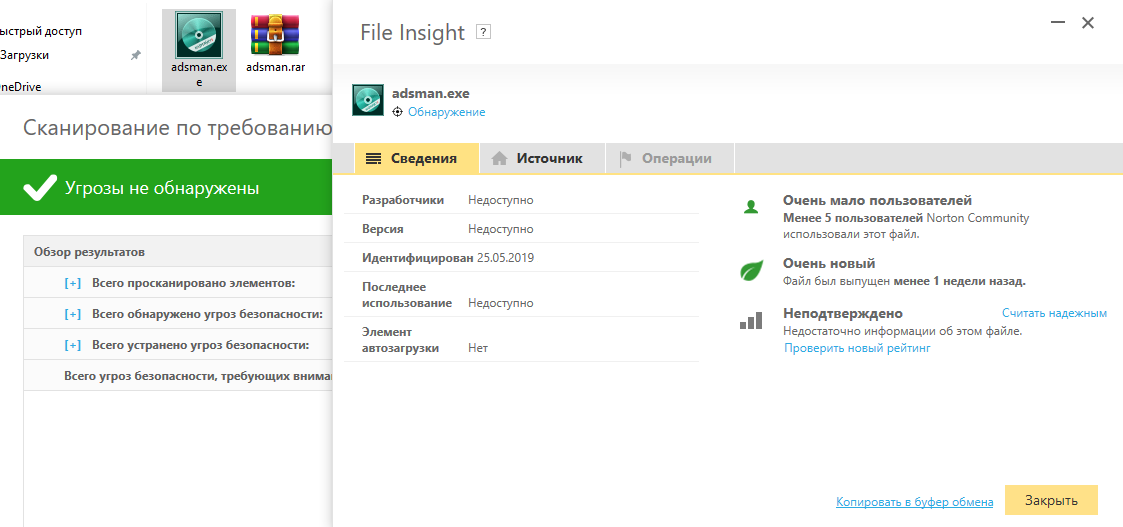Click adsman.exe file name in File Insight
Screen dimensions: 1123x527
[430, 93]
